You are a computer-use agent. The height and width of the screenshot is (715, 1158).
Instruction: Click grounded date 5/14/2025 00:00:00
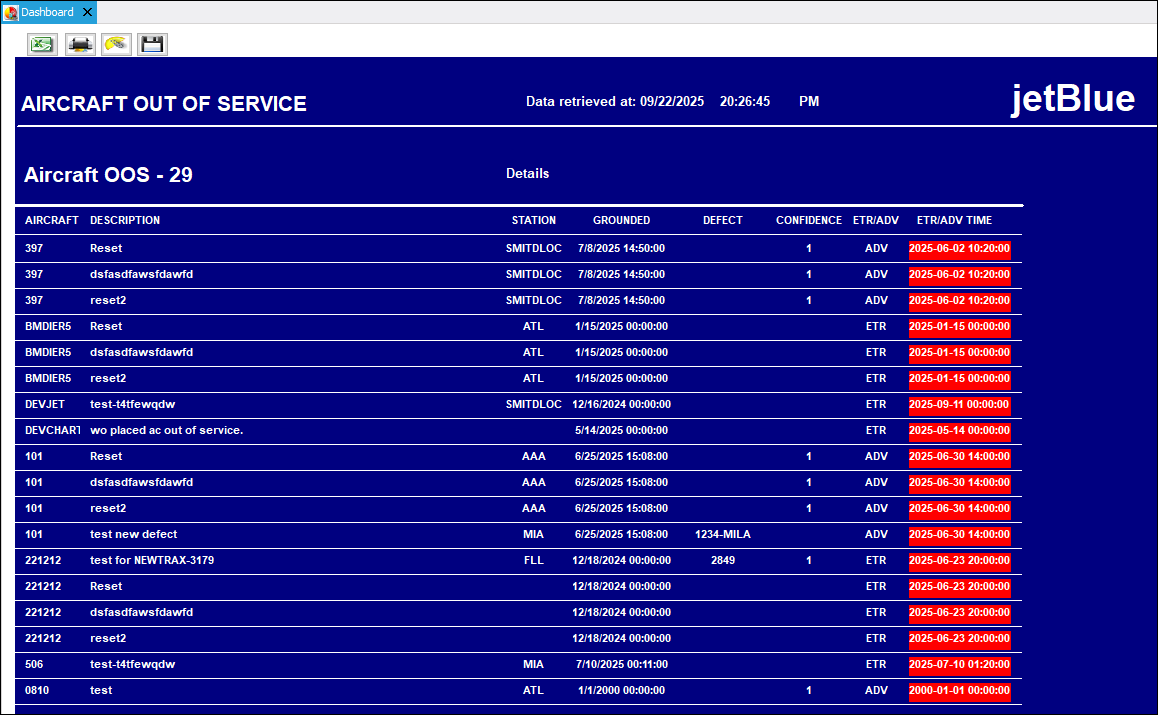click(x=622, y=431)
